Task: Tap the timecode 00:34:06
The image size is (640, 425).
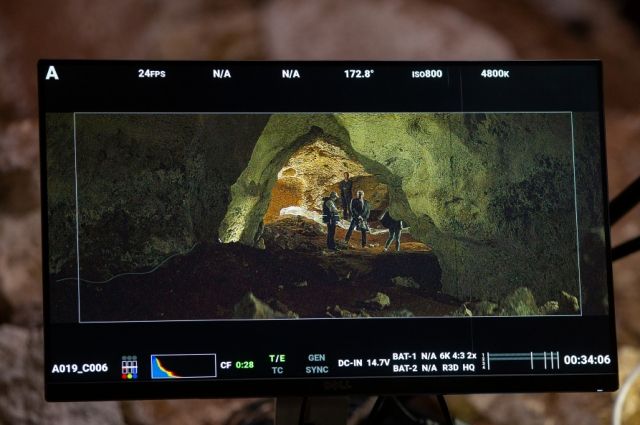Action: [x=587, y=360]
